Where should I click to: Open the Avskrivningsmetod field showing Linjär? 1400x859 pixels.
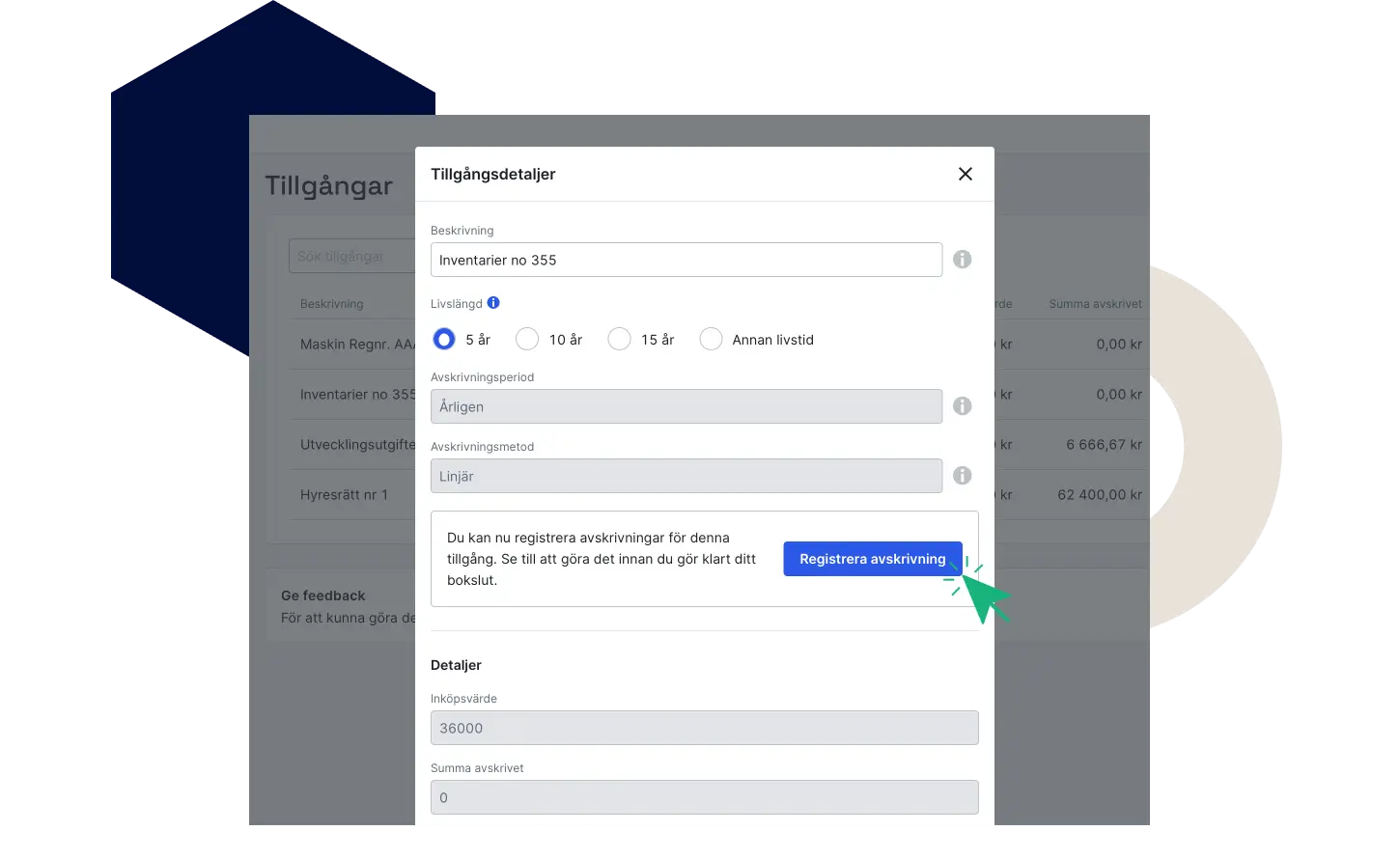[686, 476]
